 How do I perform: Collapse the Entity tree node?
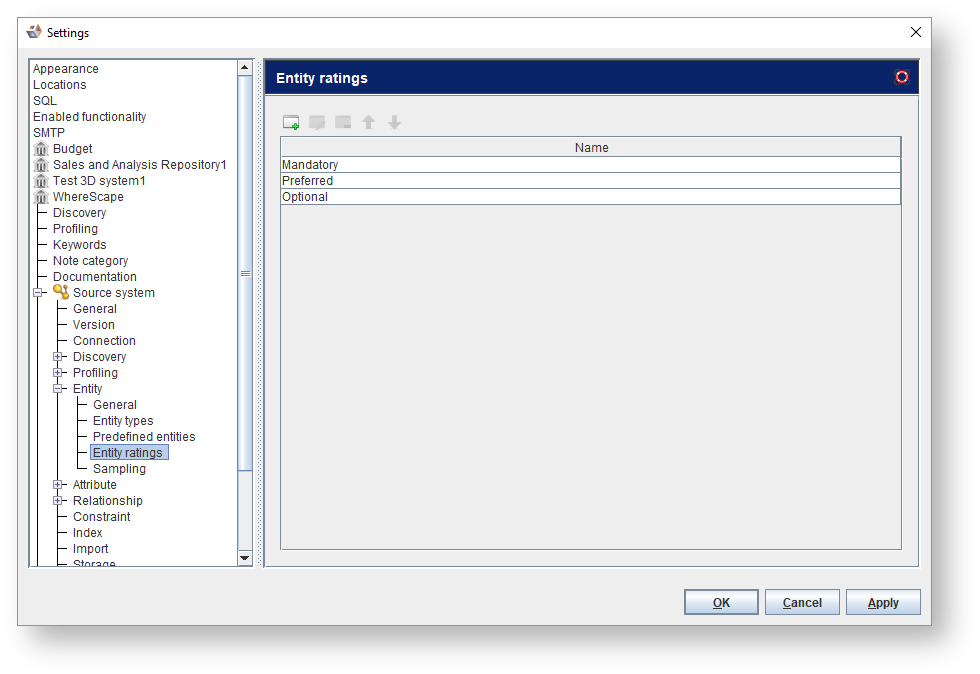58,389
